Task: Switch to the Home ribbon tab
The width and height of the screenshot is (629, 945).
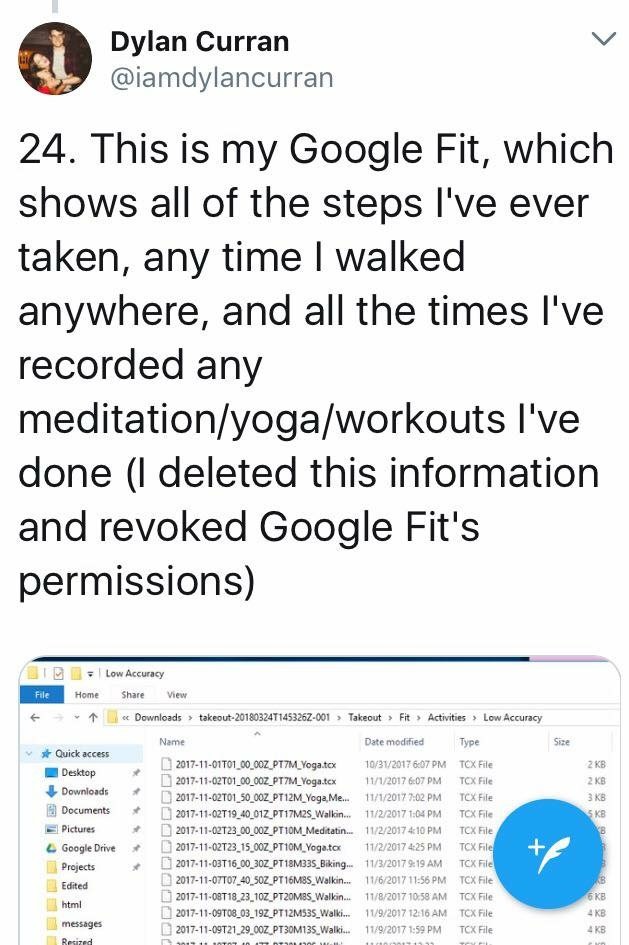Action: click(x=87, y=695)
